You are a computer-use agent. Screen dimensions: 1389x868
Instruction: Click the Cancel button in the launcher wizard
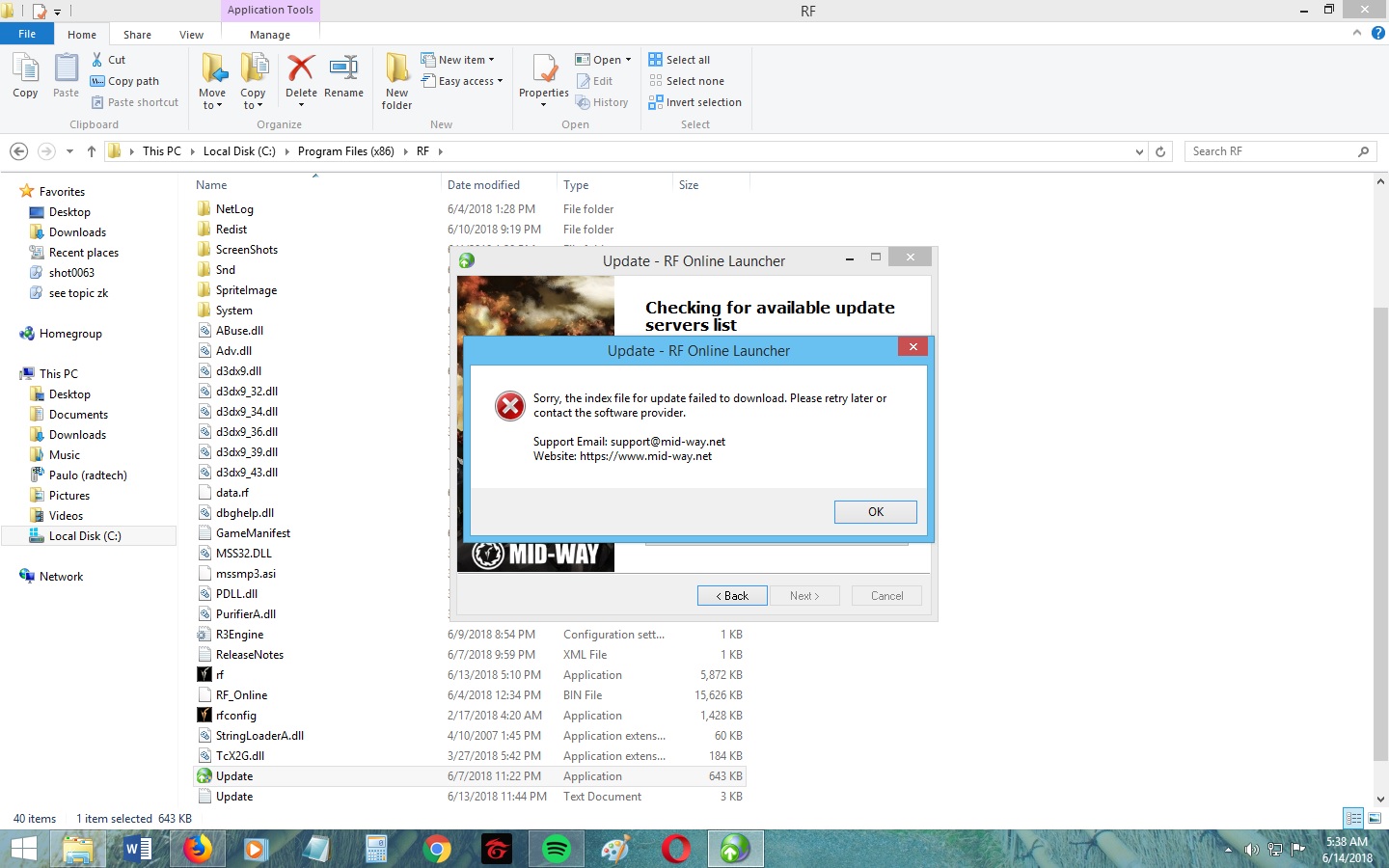coord(887,596)
